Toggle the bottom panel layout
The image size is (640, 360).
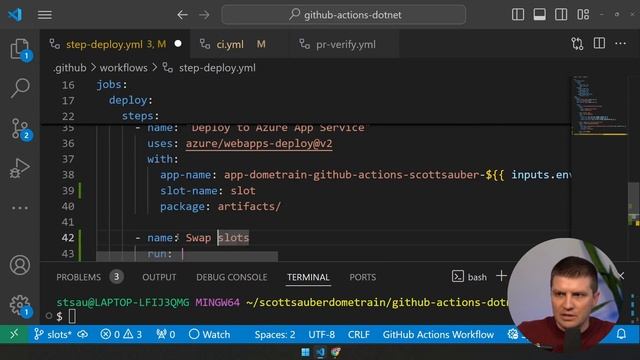pyautogui.click(x=539, y=15)
